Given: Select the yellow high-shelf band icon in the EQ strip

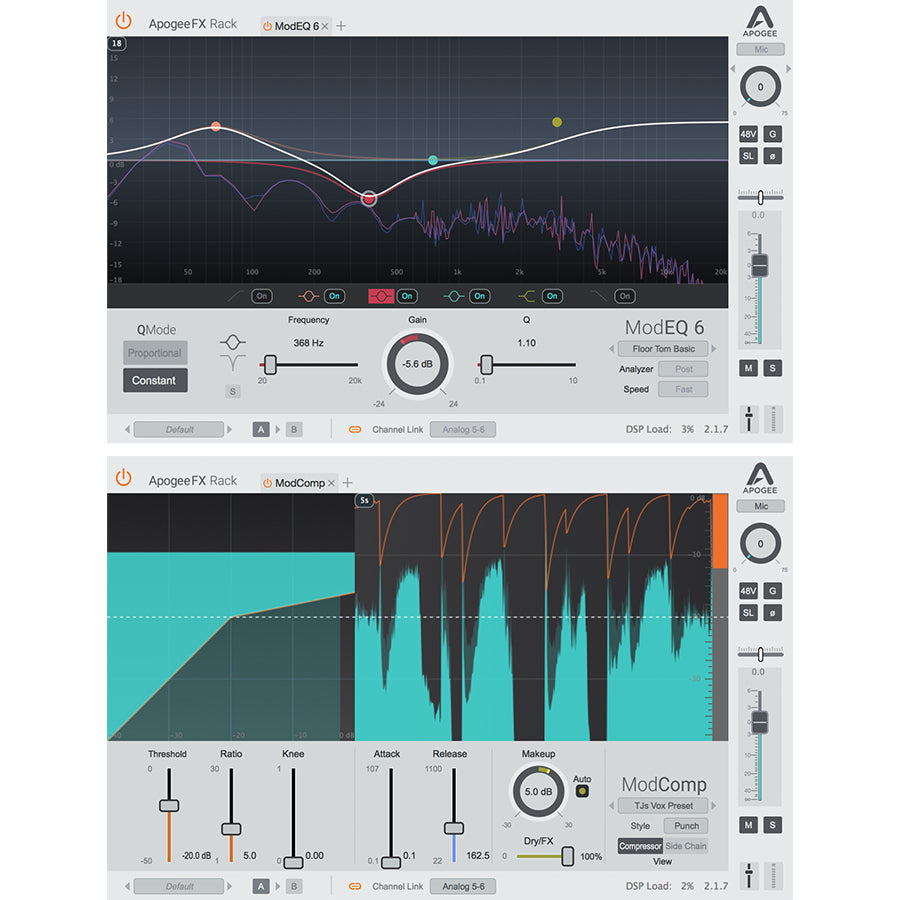Looking at the screenshot, I should tap(527, 296).
